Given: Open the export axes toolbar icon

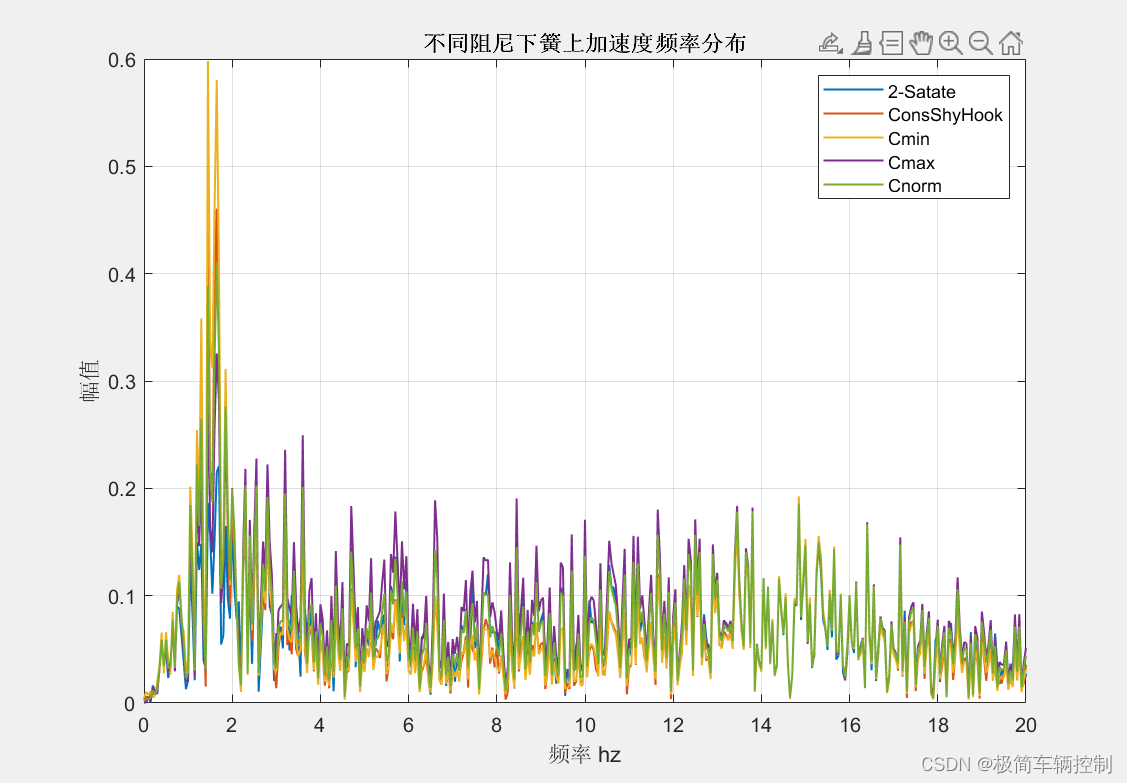Looking at the screenshot, I should tap(831, 43).
